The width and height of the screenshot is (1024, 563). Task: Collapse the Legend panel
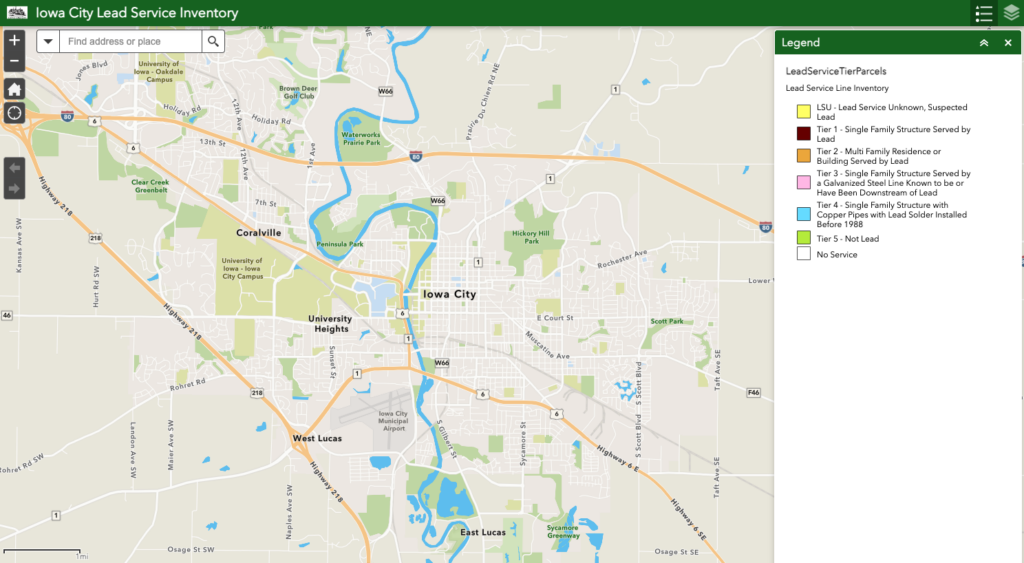click(984, 43)
